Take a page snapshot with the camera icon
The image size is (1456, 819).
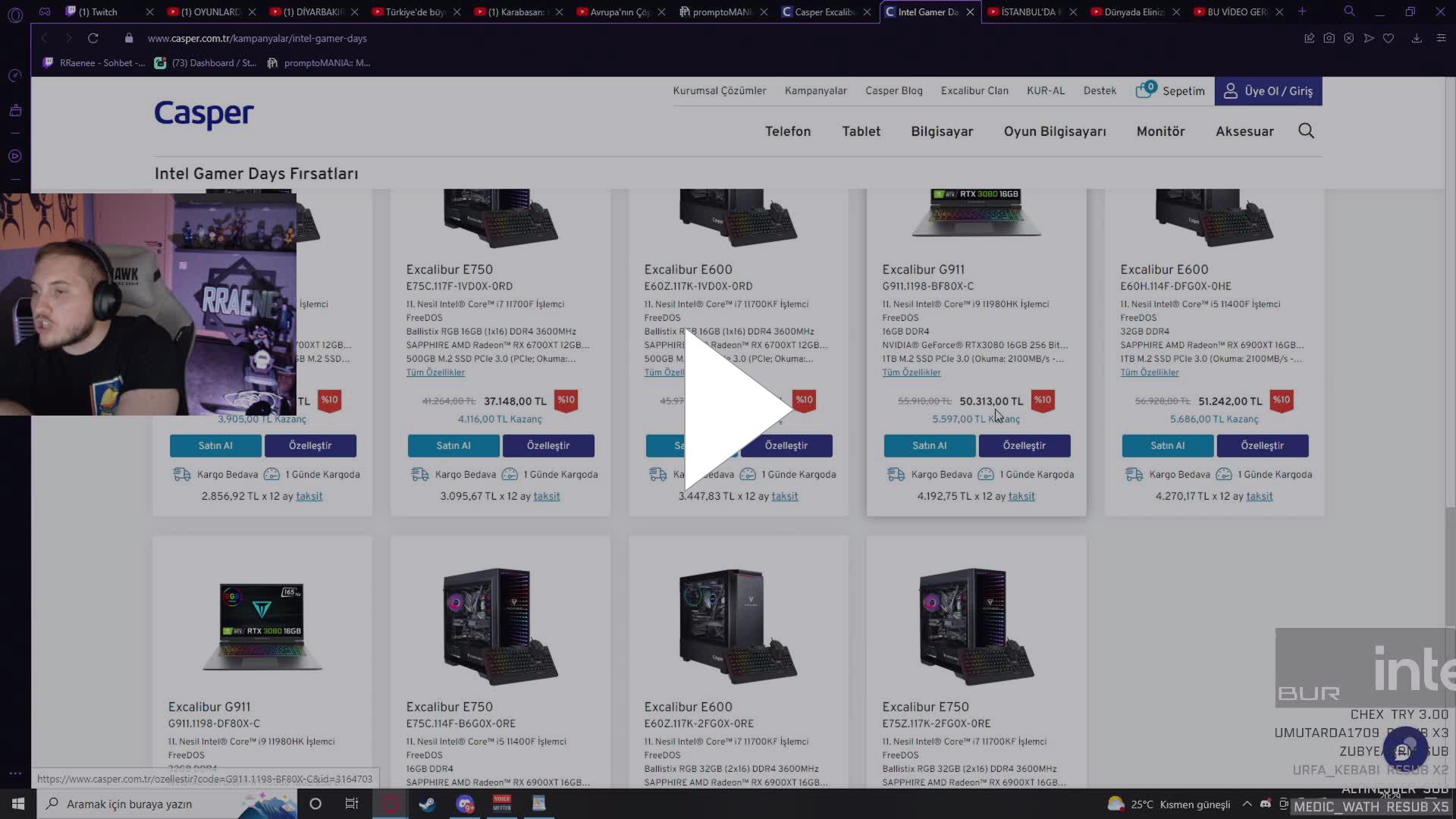(x=1329, y=38)
